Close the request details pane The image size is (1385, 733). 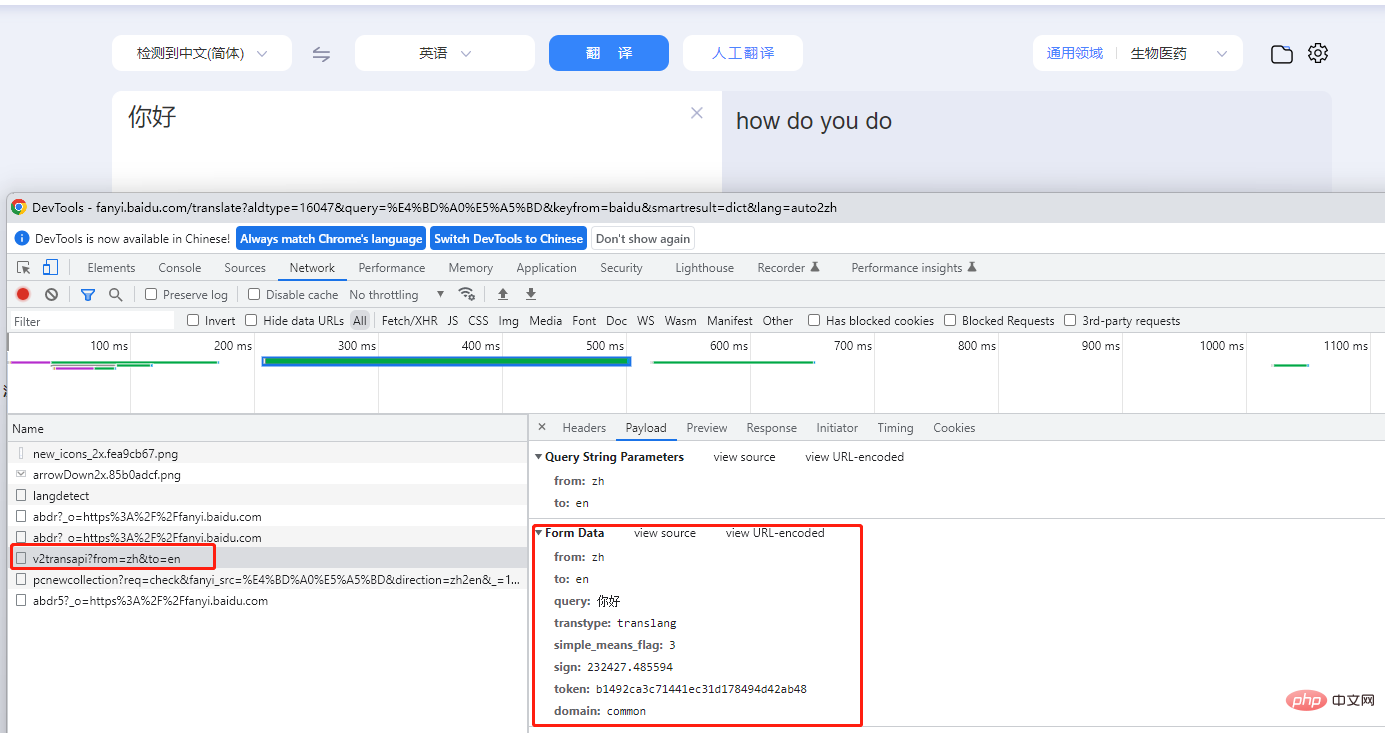(x=542, y=427)
